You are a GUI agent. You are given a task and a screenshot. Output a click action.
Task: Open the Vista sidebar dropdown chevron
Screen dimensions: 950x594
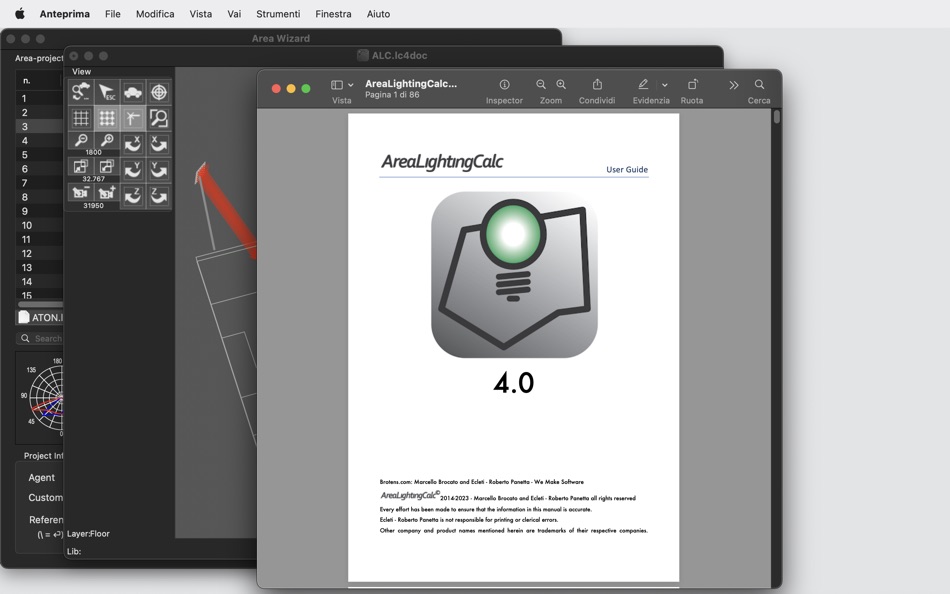[x=351, y=85]
